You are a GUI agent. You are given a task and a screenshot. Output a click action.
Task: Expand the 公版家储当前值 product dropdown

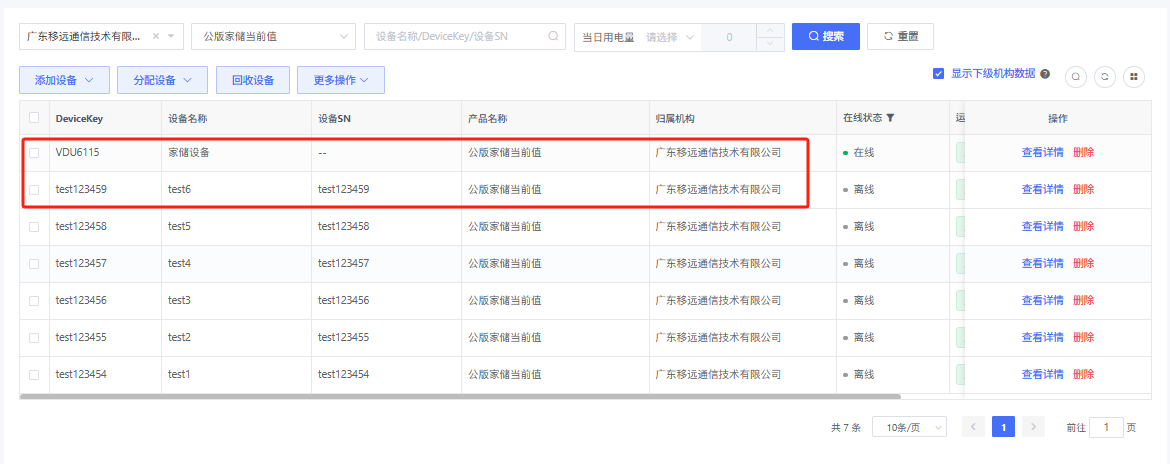tap(345, 36)
